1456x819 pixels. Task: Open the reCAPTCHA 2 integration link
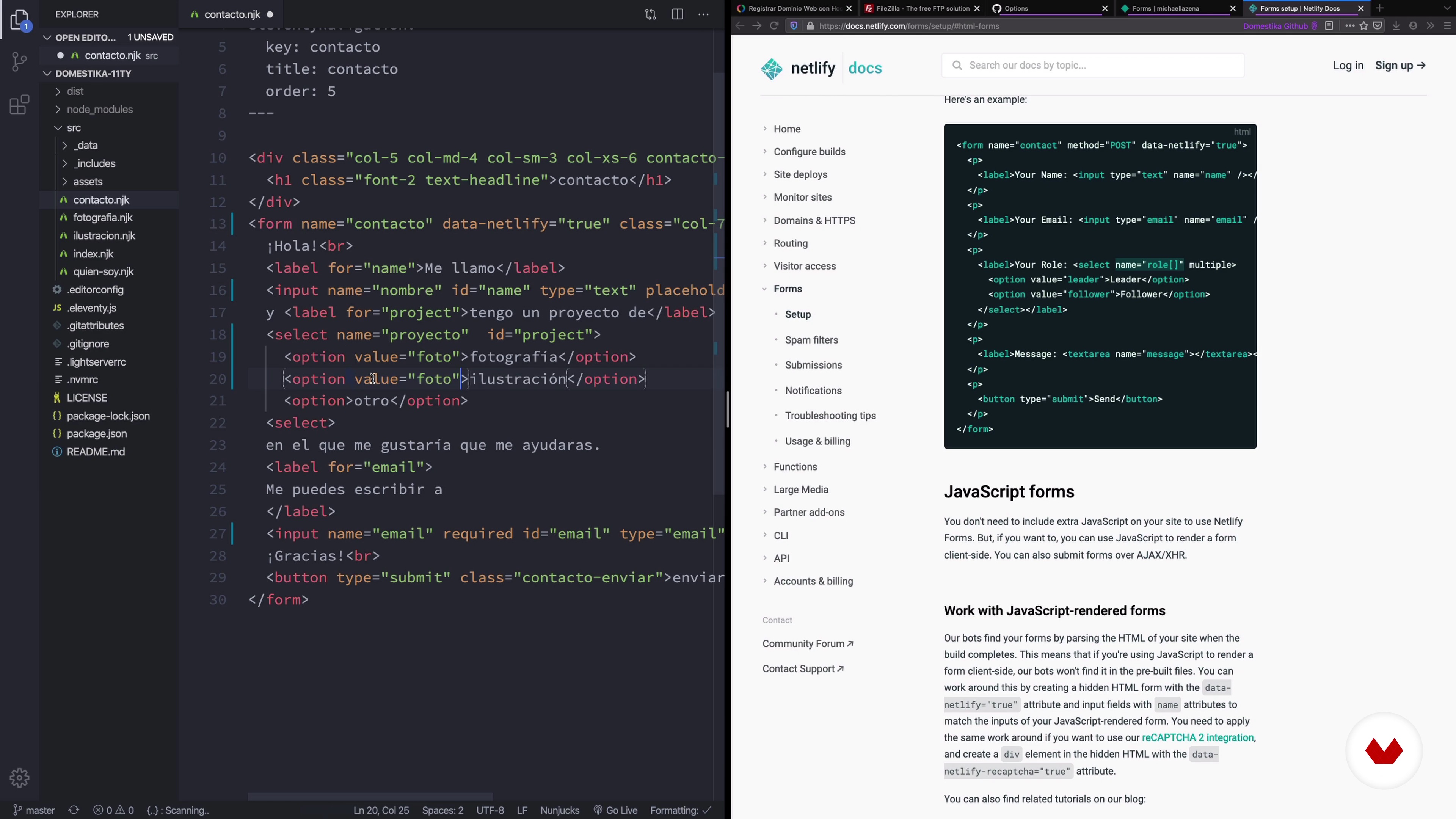(x=1197, y=737)
